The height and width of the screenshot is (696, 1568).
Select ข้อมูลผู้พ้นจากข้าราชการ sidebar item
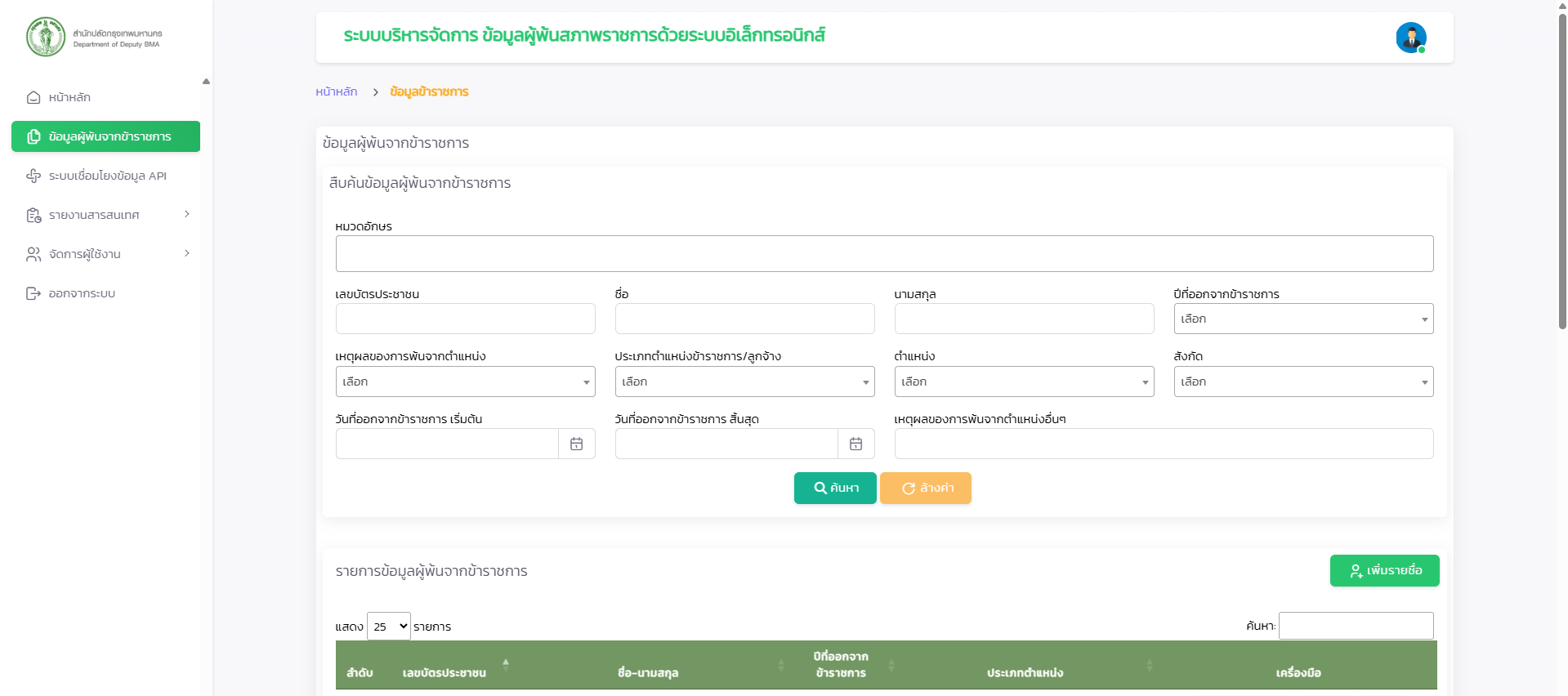coord(105,136)
